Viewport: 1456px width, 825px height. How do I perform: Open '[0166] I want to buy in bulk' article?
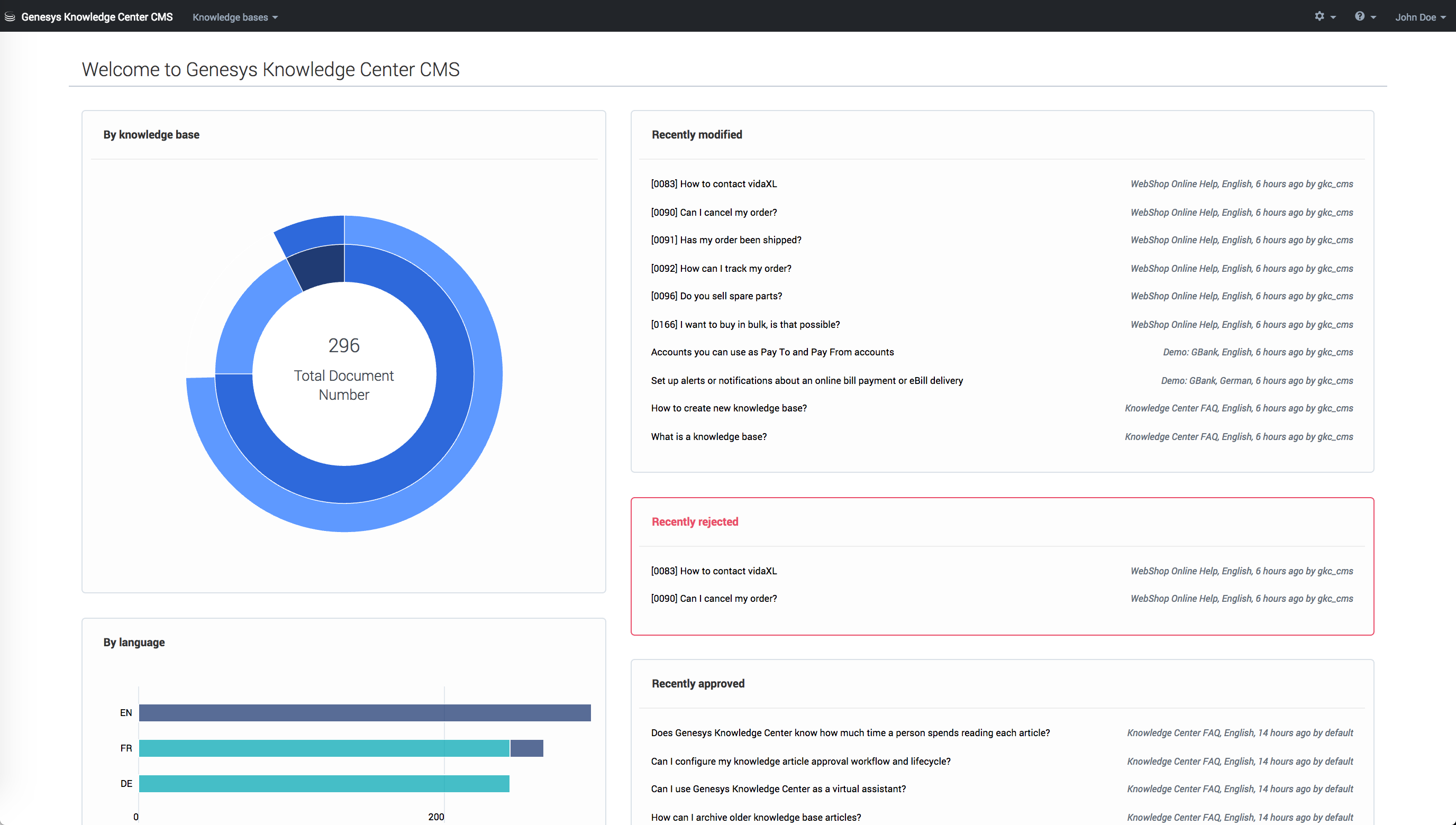(745, 324)
